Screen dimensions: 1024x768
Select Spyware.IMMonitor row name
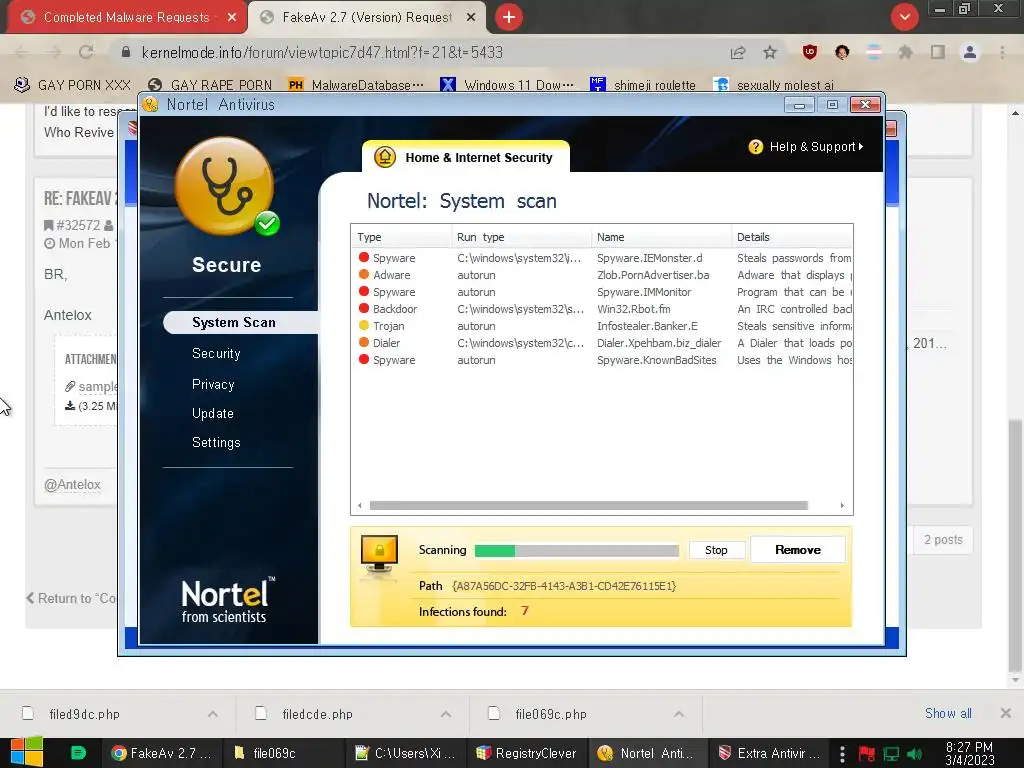coord(643,292)
